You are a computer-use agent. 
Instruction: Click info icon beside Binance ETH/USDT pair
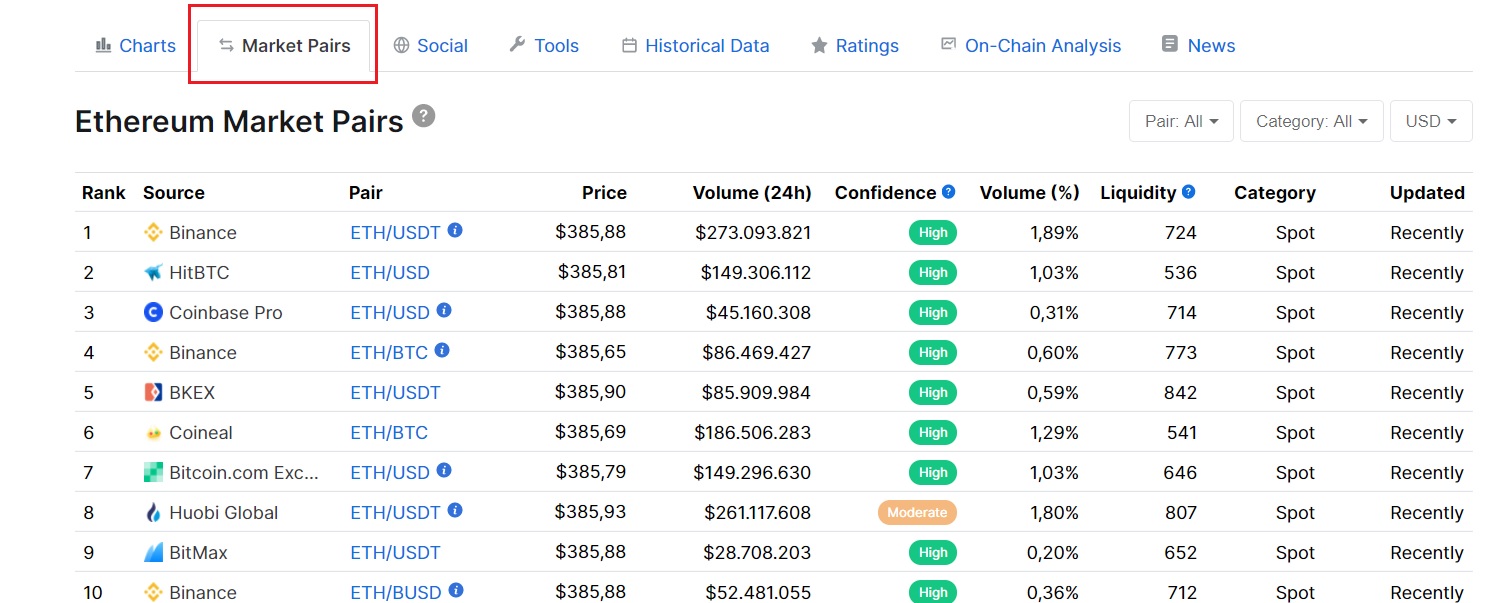[x=455, y=230]
